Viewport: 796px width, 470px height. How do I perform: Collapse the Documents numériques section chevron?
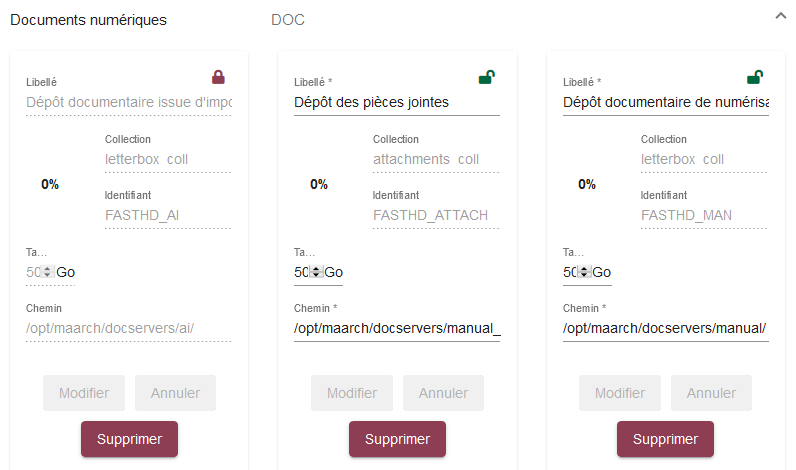pos(781,16)
